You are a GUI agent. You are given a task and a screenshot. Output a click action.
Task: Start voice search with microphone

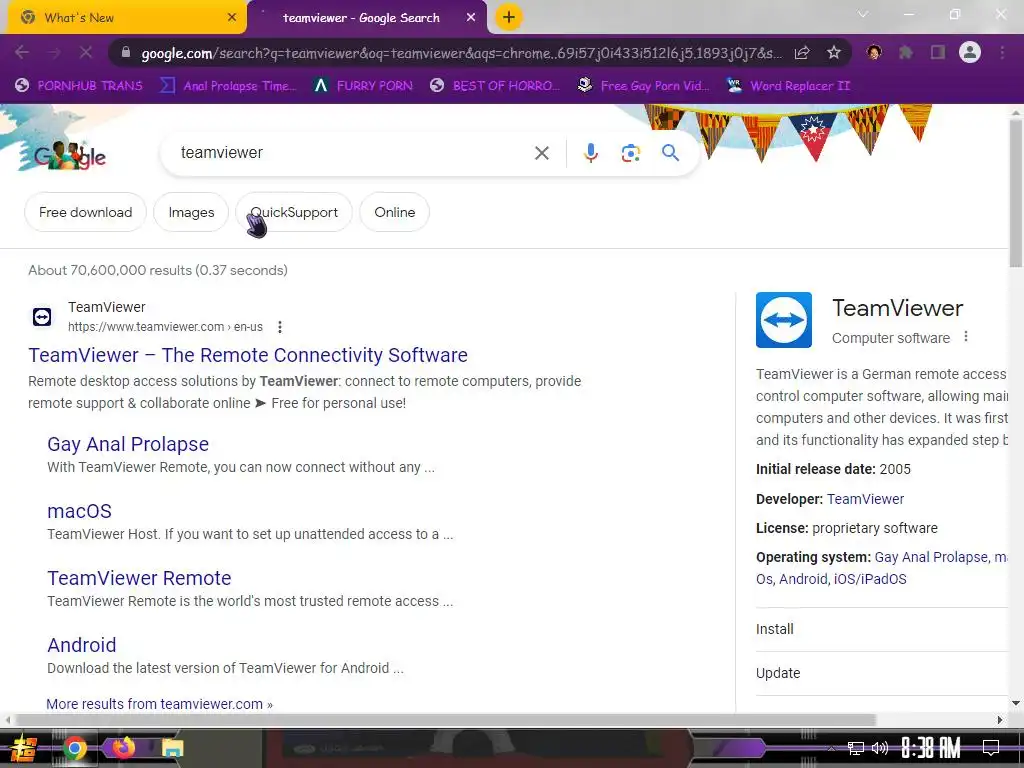tap(590, 153)
